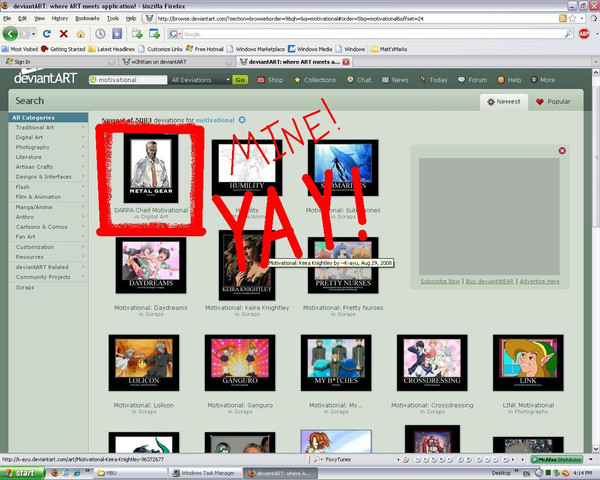The image size is (600, 480).
Task: Open the Bookmarks menu
Action: pos(87,18)
